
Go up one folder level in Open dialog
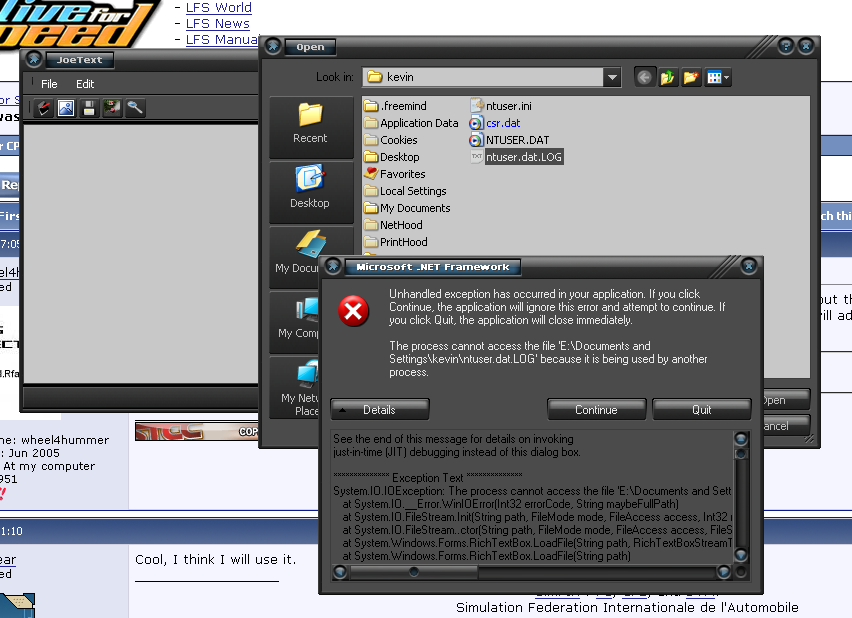point(668,78)
